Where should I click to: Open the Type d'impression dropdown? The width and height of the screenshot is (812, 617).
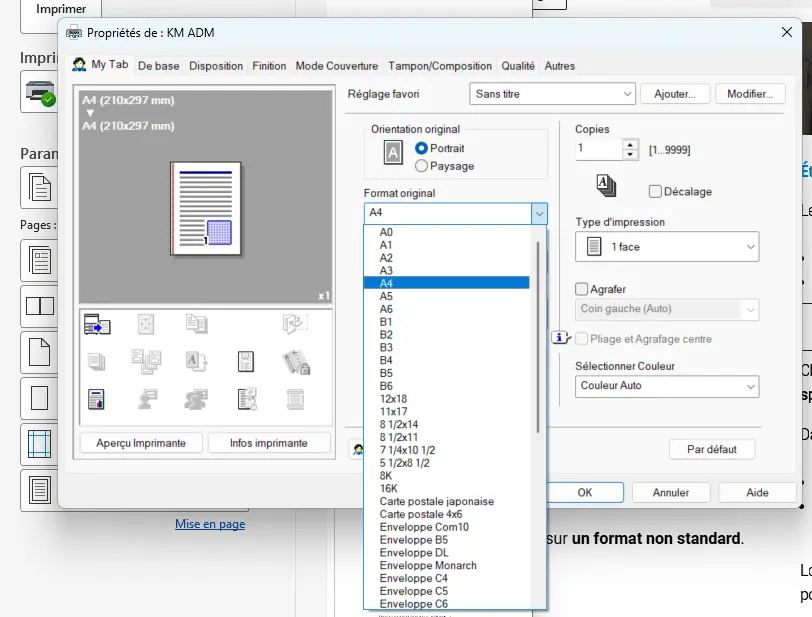(x=667, y=246)
